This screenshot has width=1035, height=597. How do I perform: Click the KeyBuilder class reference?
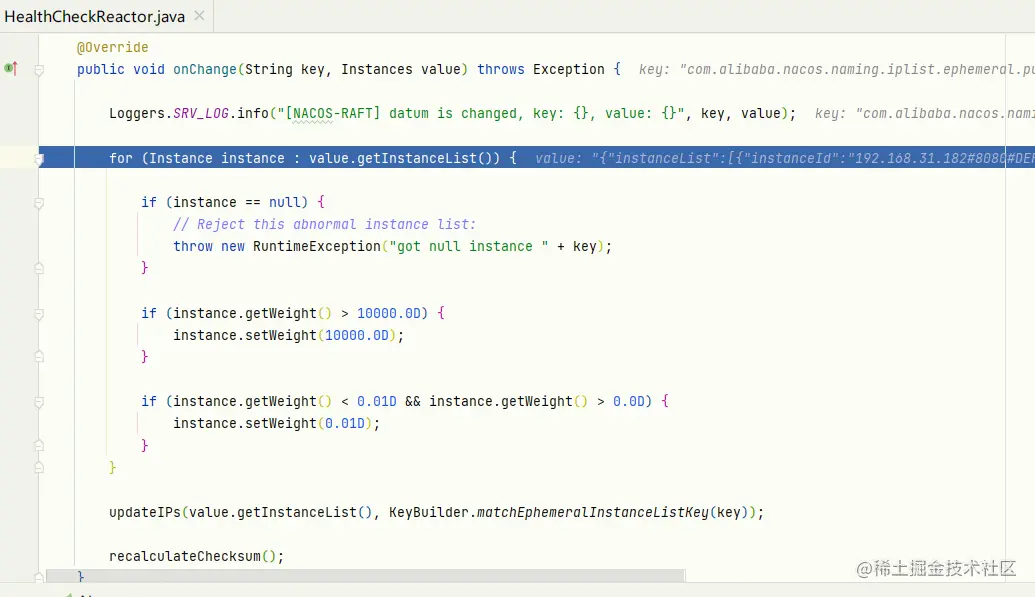(428, 512)
